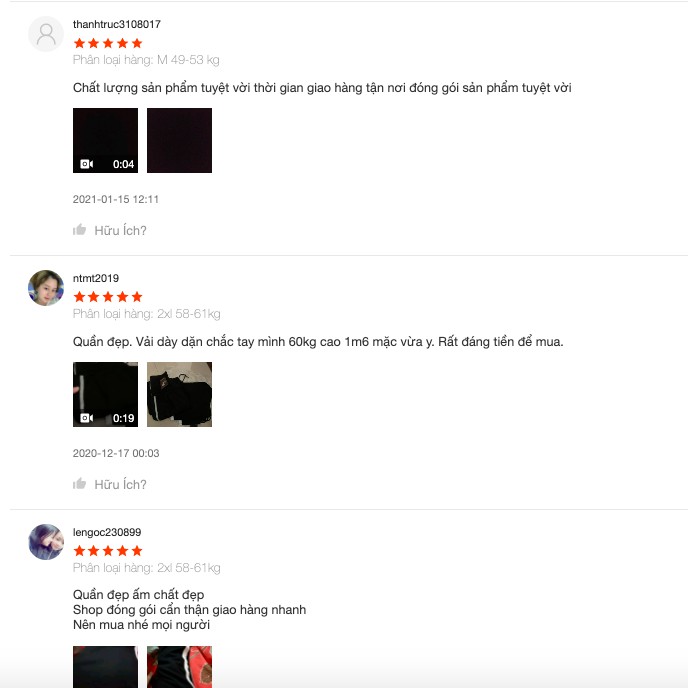Click the video camera icon on the 0:04 clip

[86, 164]
